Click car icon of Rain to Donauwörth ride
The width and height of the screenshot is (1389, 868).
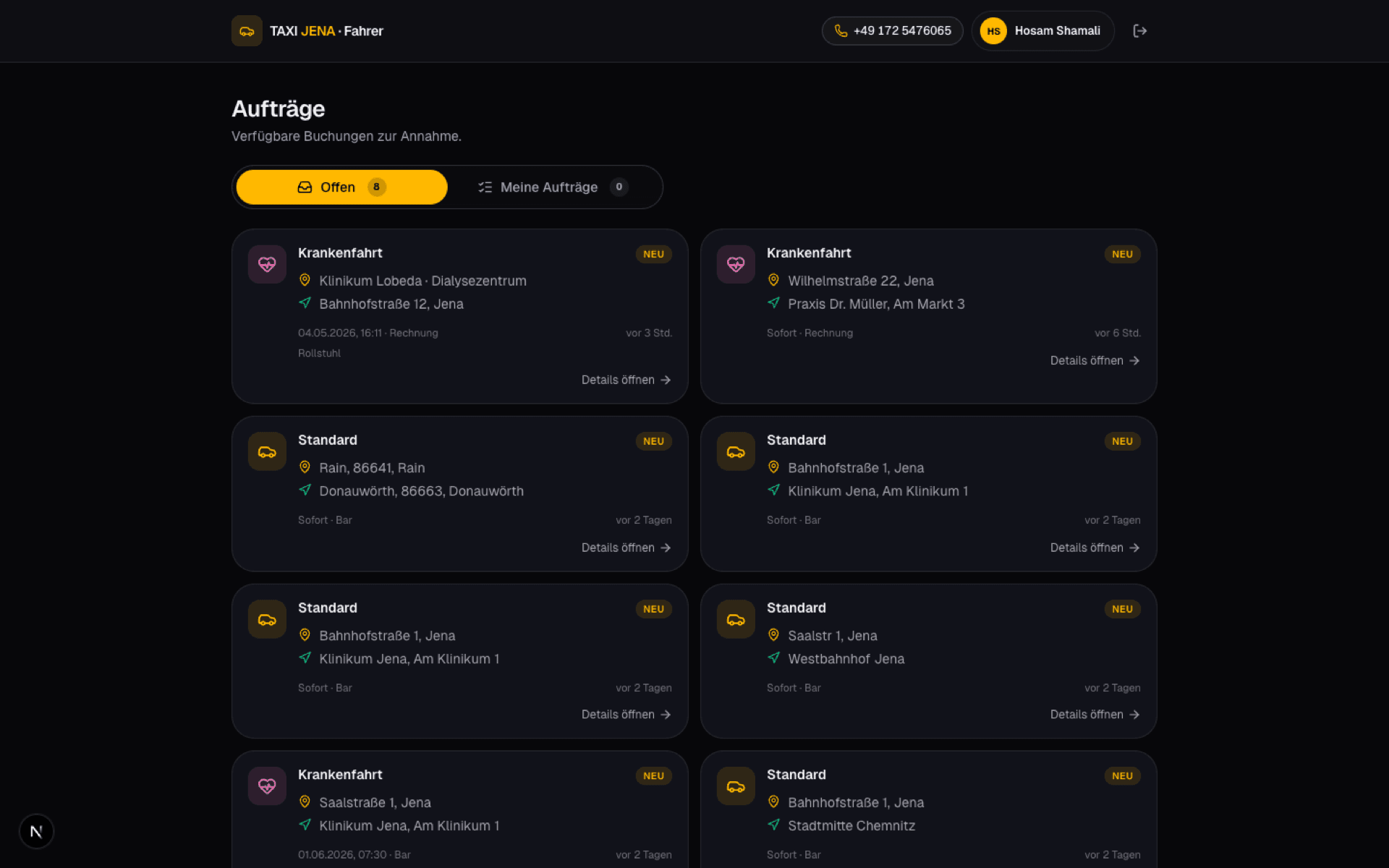coord(267,451)
